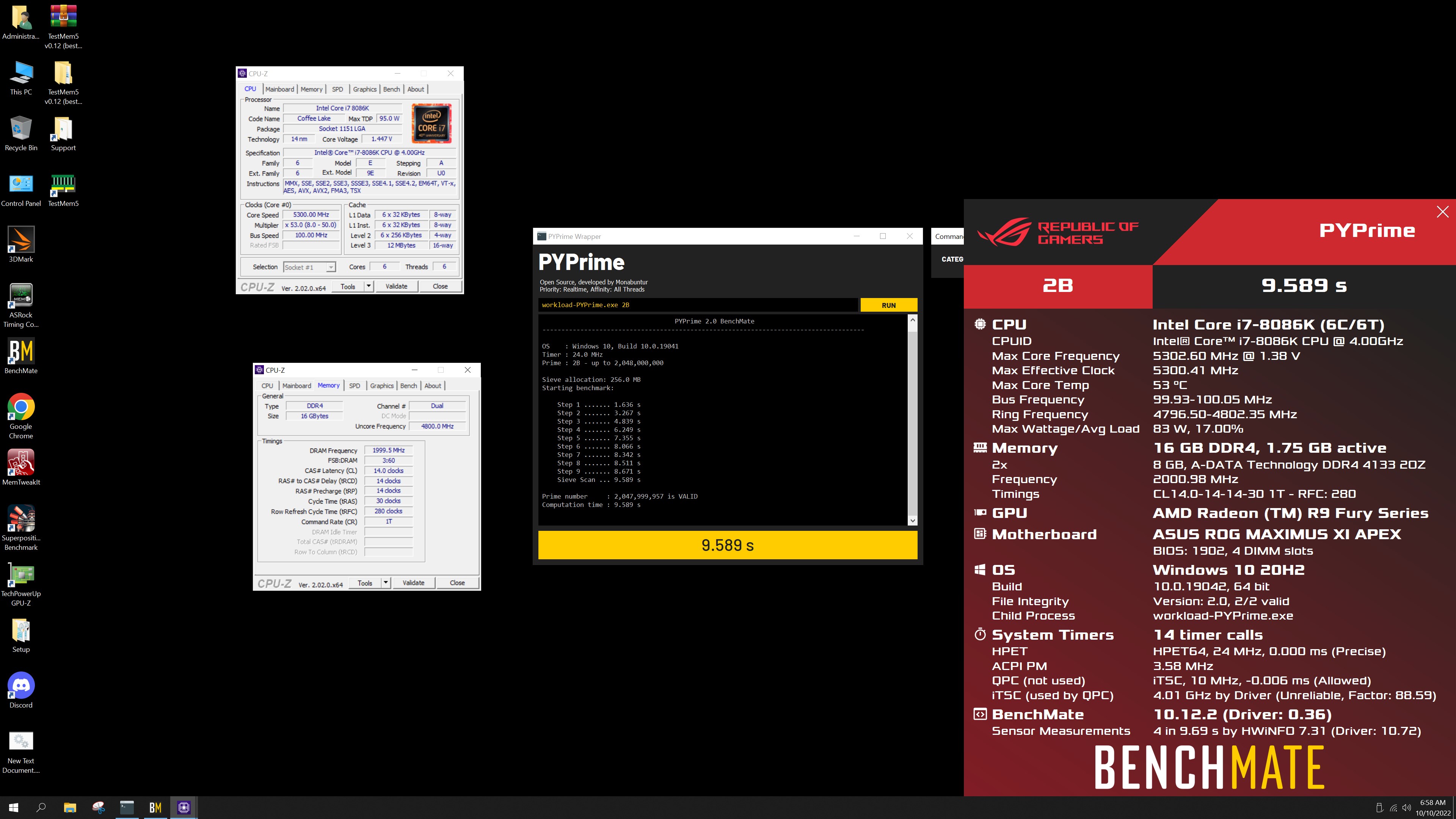Open the TestMem5 v0.12 folder icon
Image resolution: width=1456 pixels, height=819 pixels.
point(63,83)
